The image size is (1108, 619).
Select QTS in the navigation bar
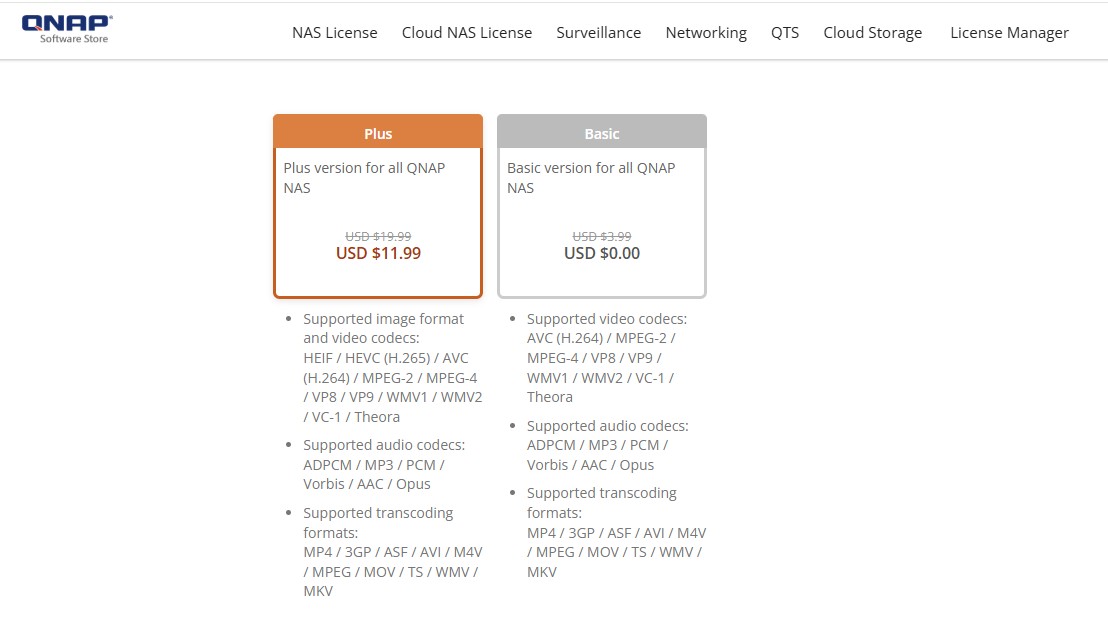(x=784, y=33)
